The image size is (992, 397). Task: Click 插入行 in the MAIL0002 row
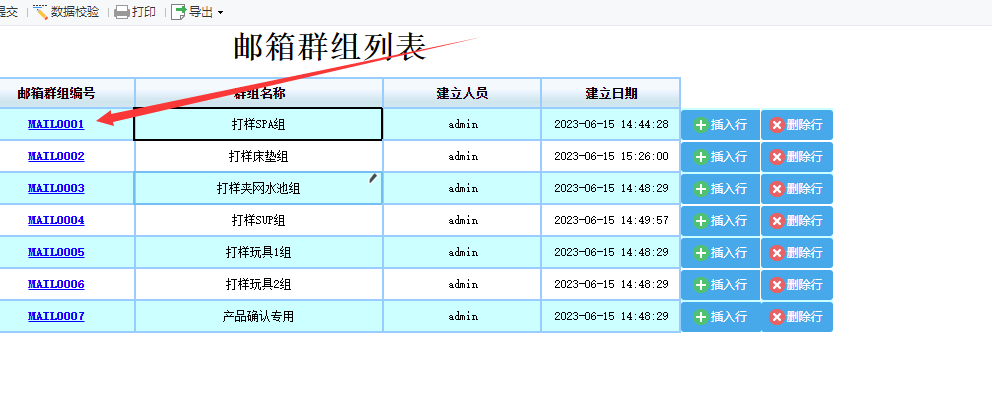pyautogui.click(x=720, y=157)
